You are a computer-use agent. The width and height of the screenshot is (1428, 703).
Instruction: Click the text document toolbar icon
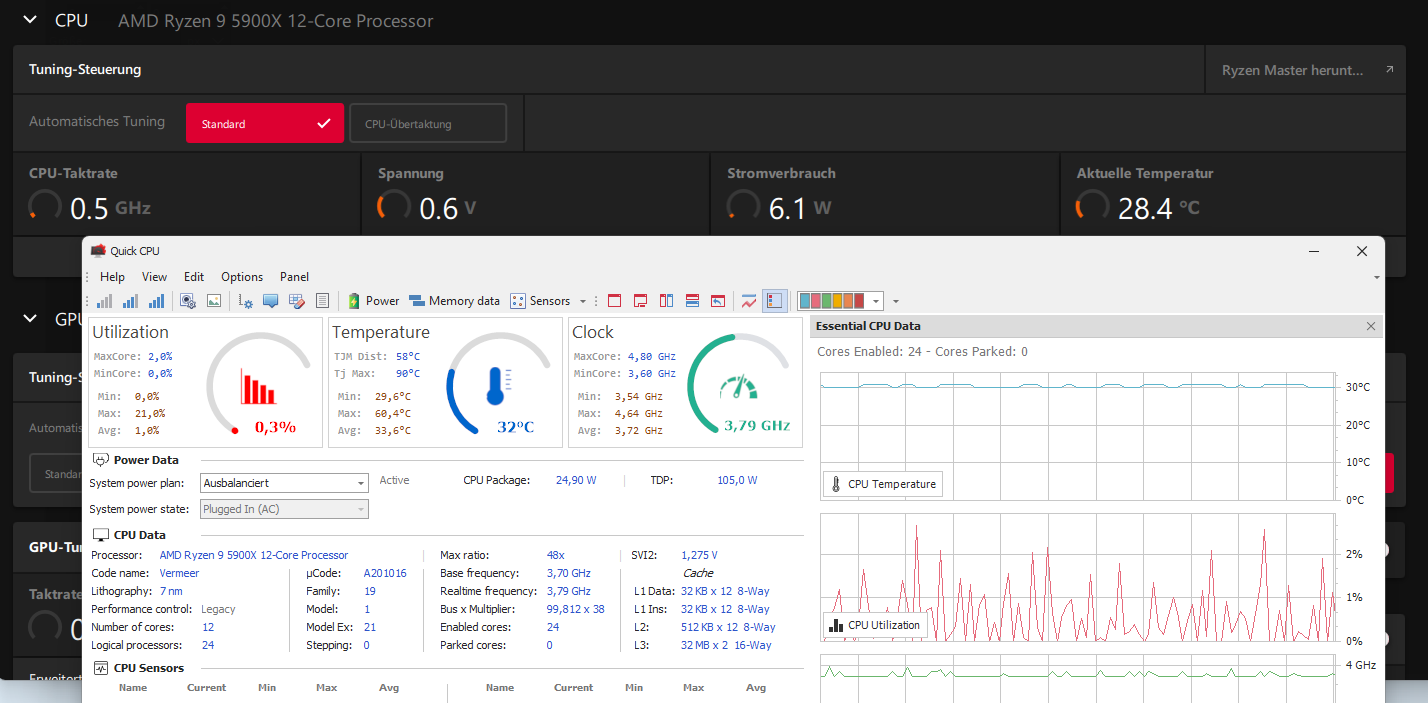322,301
